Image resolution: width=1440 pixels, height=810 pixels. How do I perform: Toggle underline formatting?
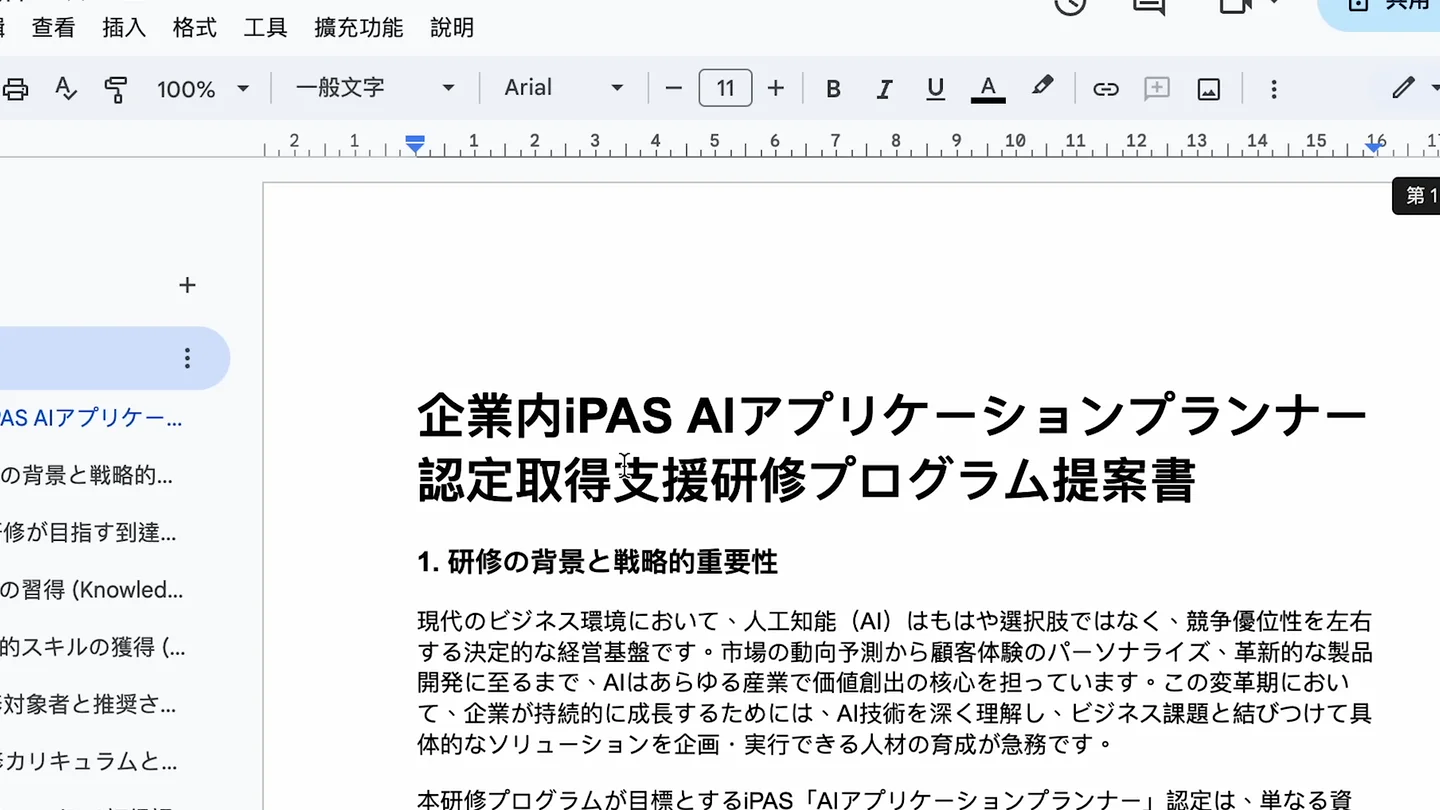[x=936, y=89]
